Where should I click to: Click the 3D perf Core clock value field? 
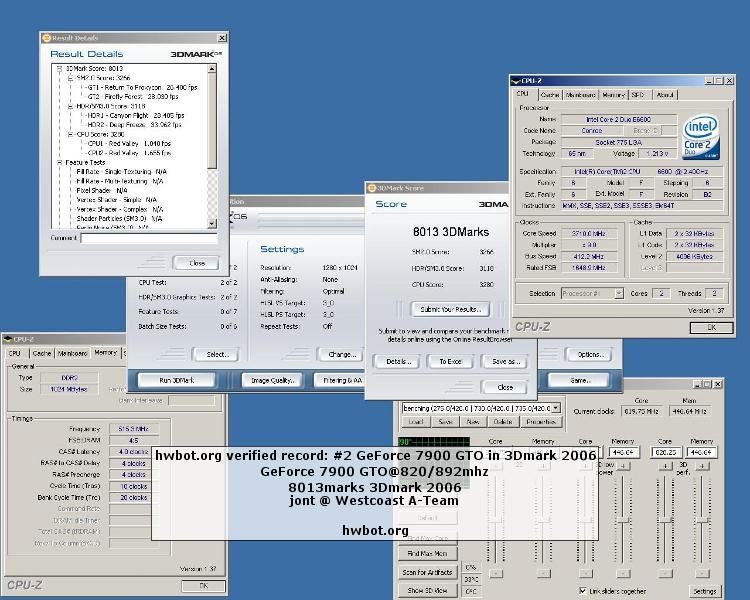click(665, 452)
